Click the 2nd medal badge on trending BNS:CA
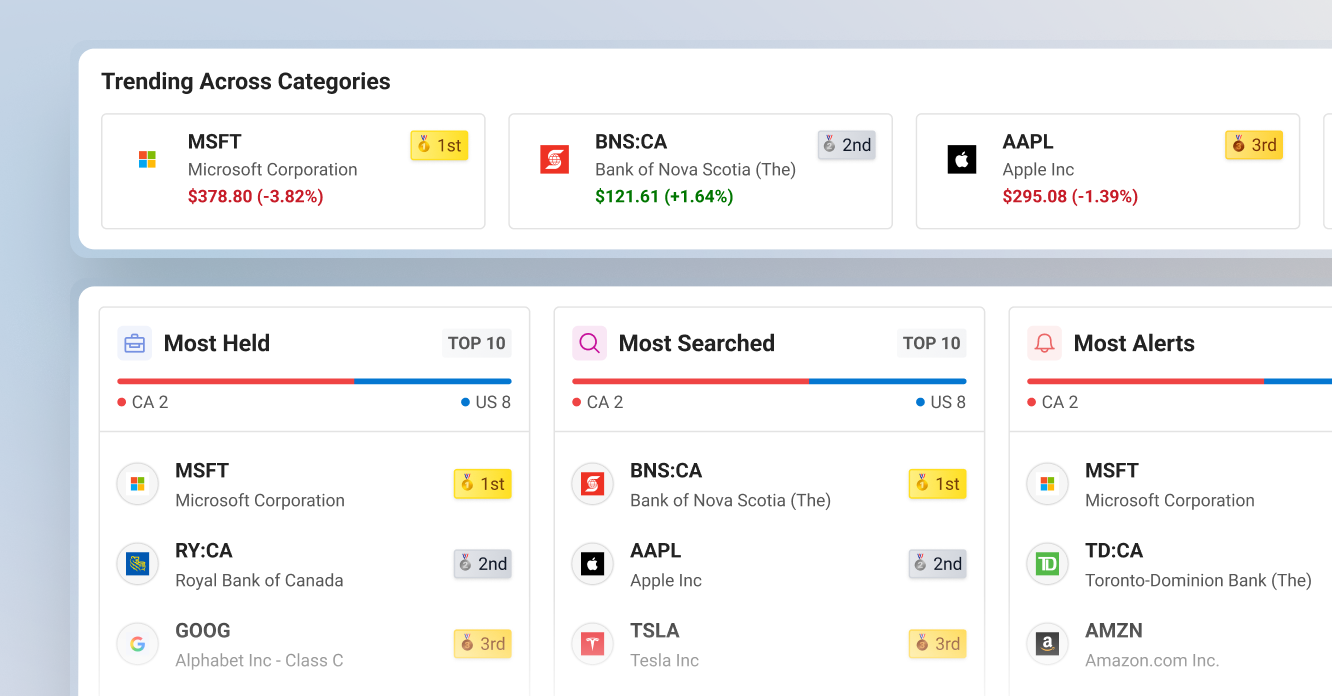This screenshot has width=1332, height=696. tap(846, 145)
